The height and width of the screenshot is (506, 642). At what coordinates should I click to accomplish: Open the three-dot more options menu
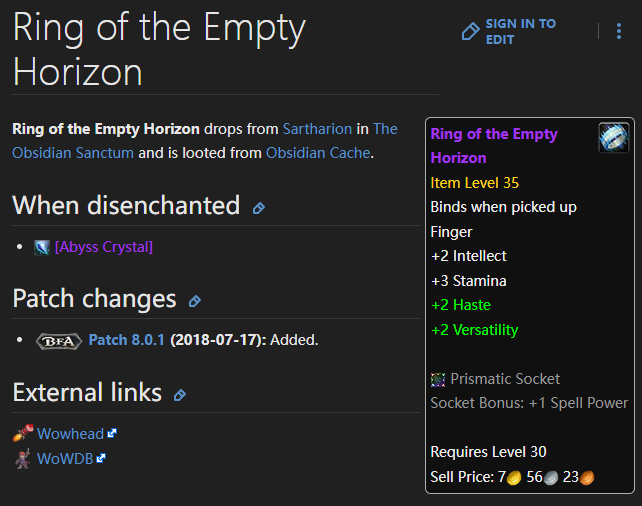[620, 32]
